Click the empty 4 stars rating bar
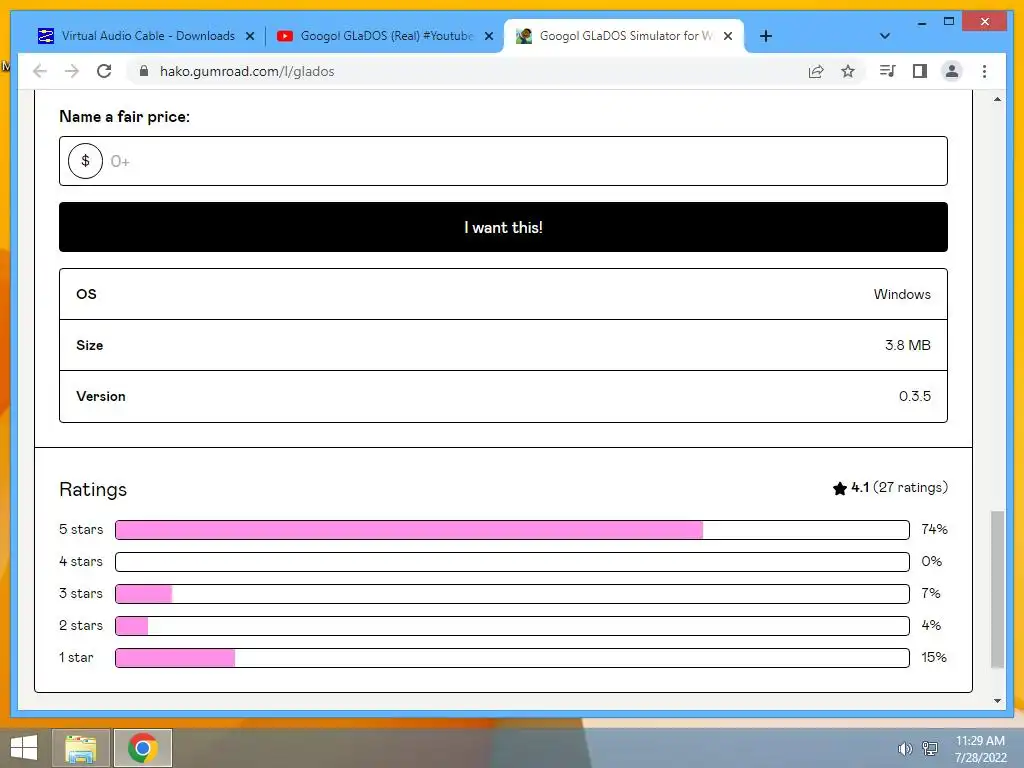This screenshot has height=768, width=1024. click(512, 562)
